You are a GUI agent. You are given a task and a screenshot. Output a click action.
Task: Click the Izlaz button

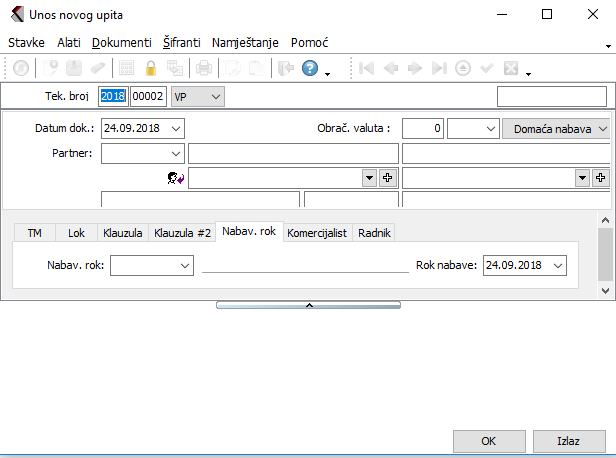point(570,441)
